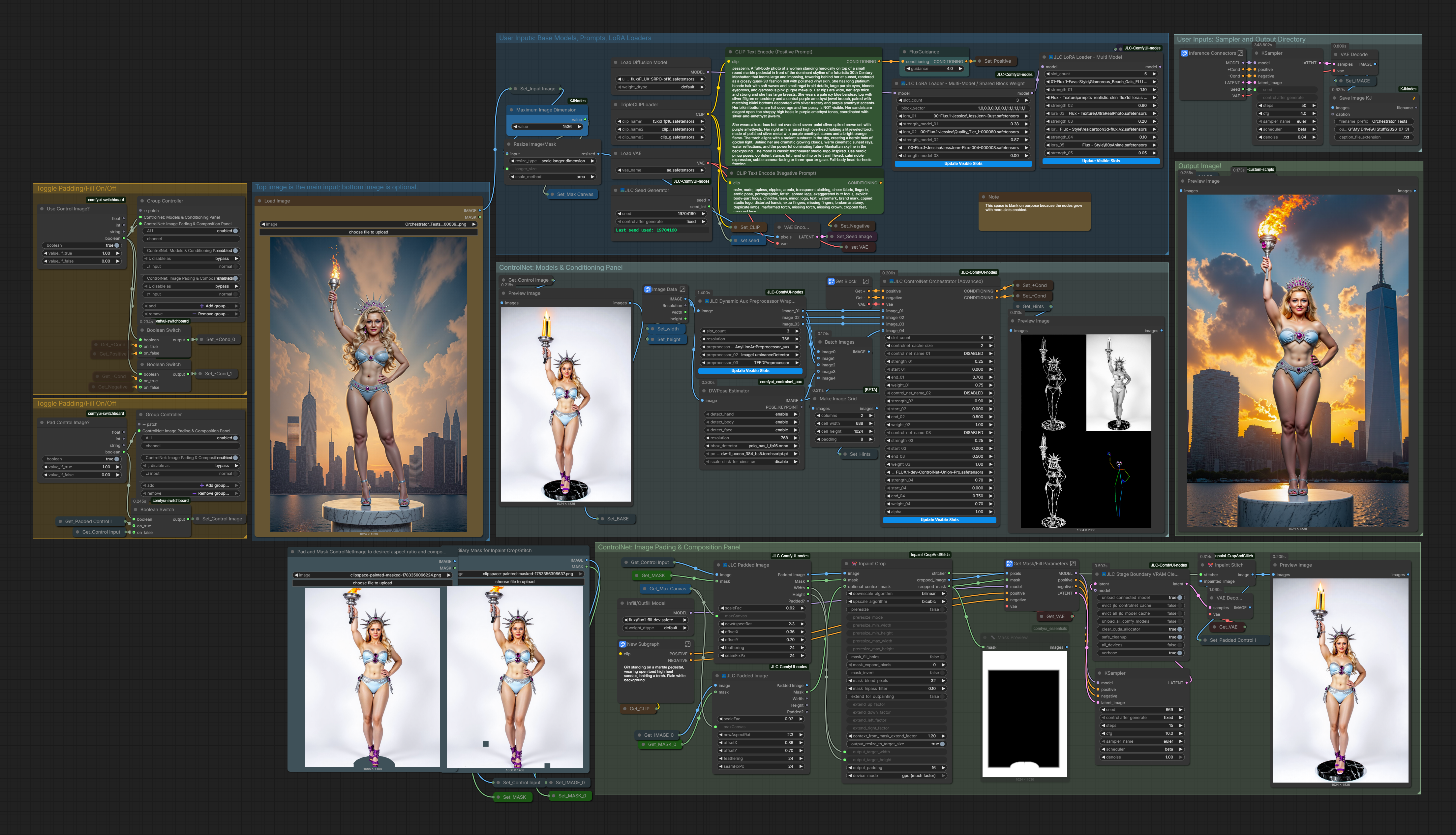Collapse the Batch Images node via title dot
Screen dimensions: 1456x835
(x=820, y=342)
